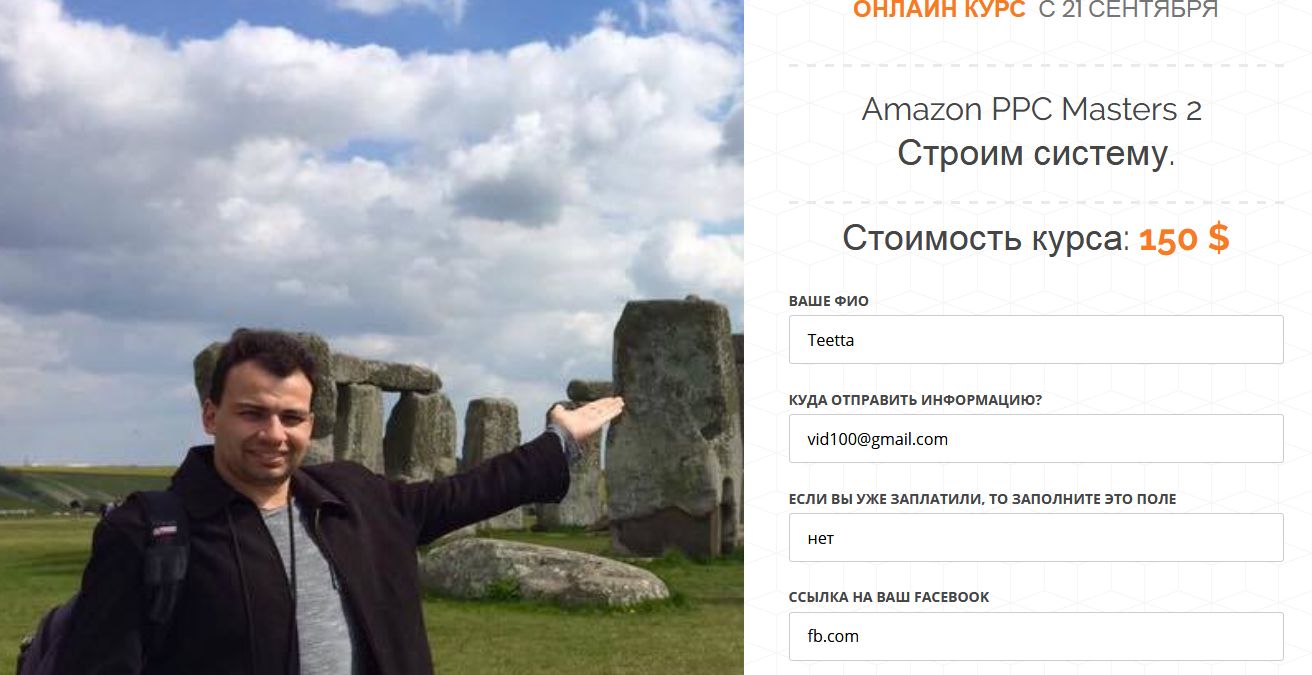The width and height of the screenshot is (1312, 675).
Task: Focus the email field with vid100@gmail.com
Action: [x=1036, y=439]
